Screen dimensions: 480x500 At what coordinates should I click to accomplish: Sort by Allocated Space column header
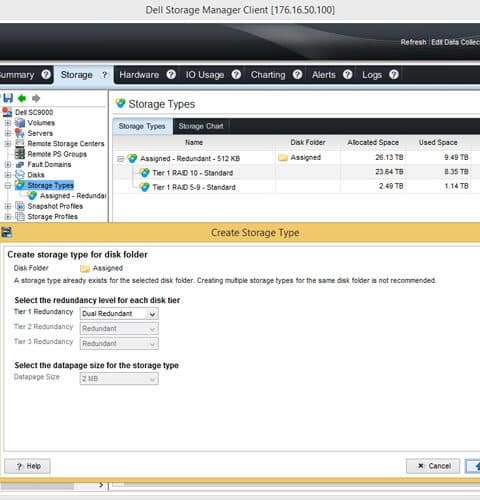[x=373, y=142]
